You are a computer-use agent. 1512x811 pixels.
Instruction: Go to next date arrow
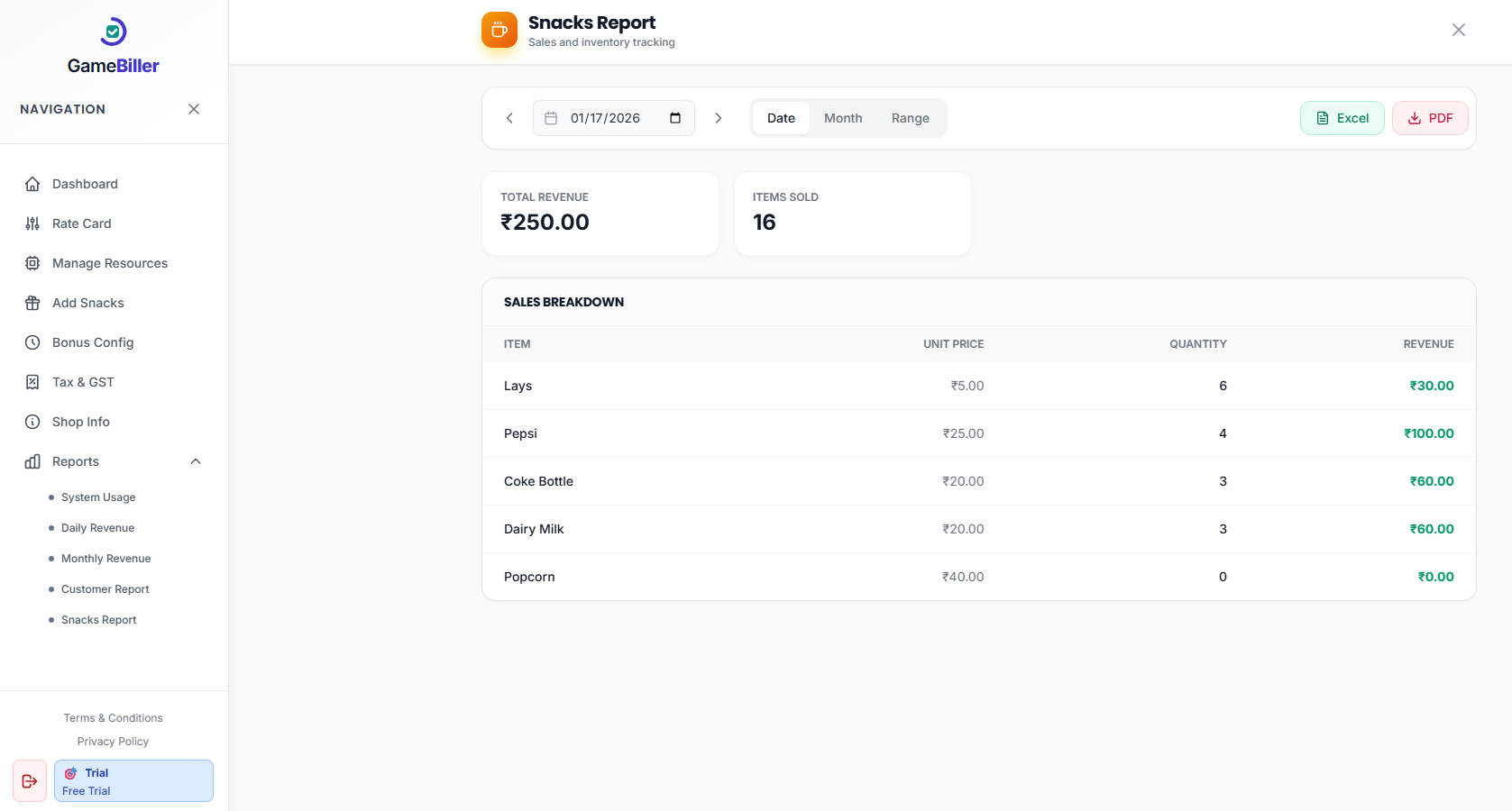click(x=719, y=118)
